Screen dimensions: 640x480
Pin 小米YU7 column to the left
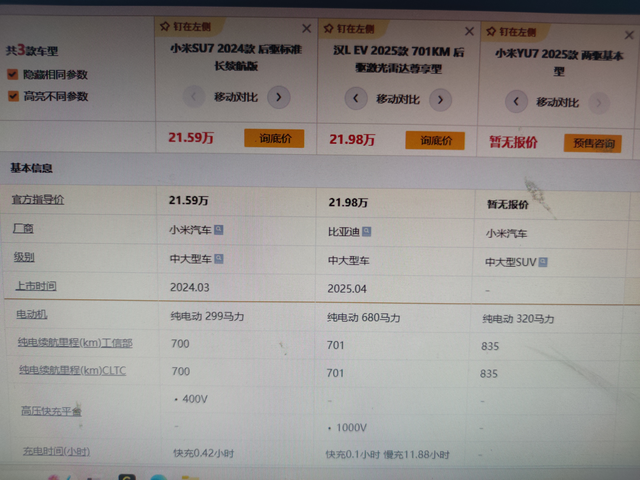pyautogui.click(x=511, y=32)
